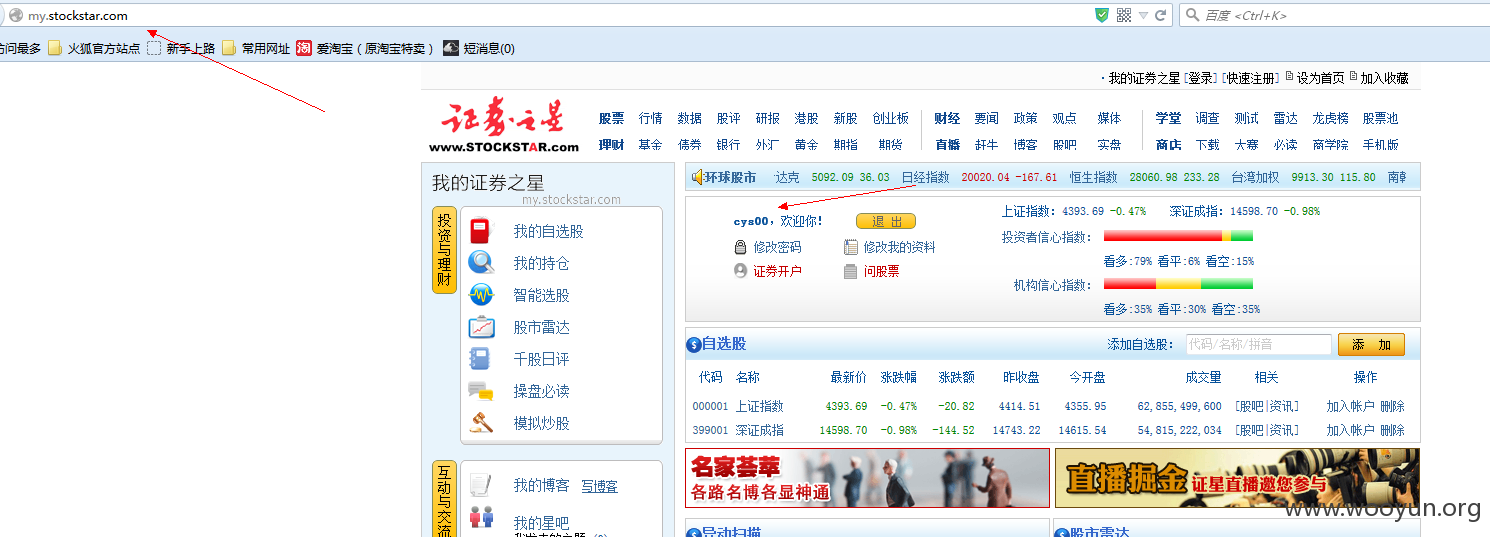
Task: Click 恒生指数 in the ticker bar
Action: (x=1093, y=177)
